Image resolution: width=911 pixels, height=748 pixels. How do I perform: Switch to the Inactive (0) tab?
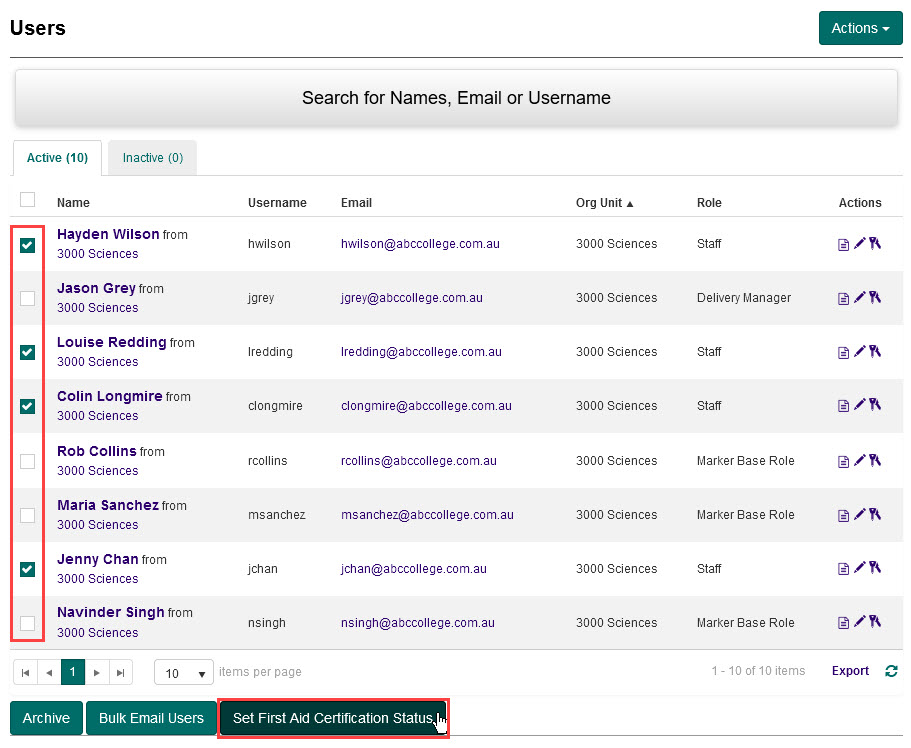pyautogui.click(x=152, y=158)
